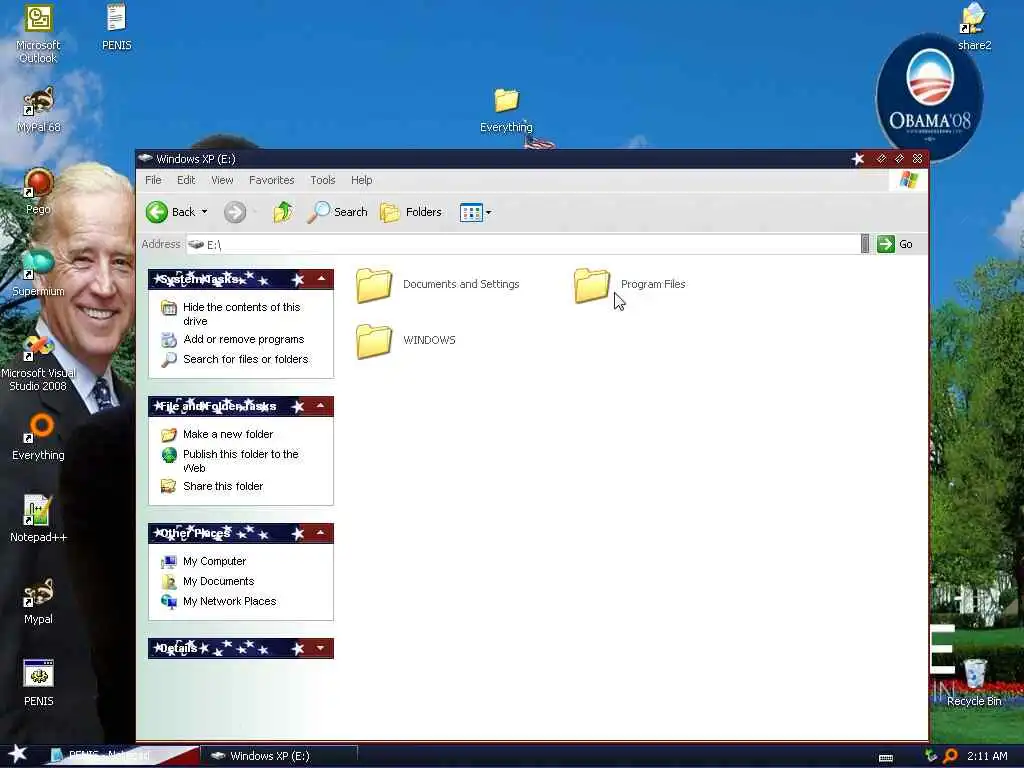Click the Windows flag logo in Explorer

pyautogui.click(x=909, y=180)
